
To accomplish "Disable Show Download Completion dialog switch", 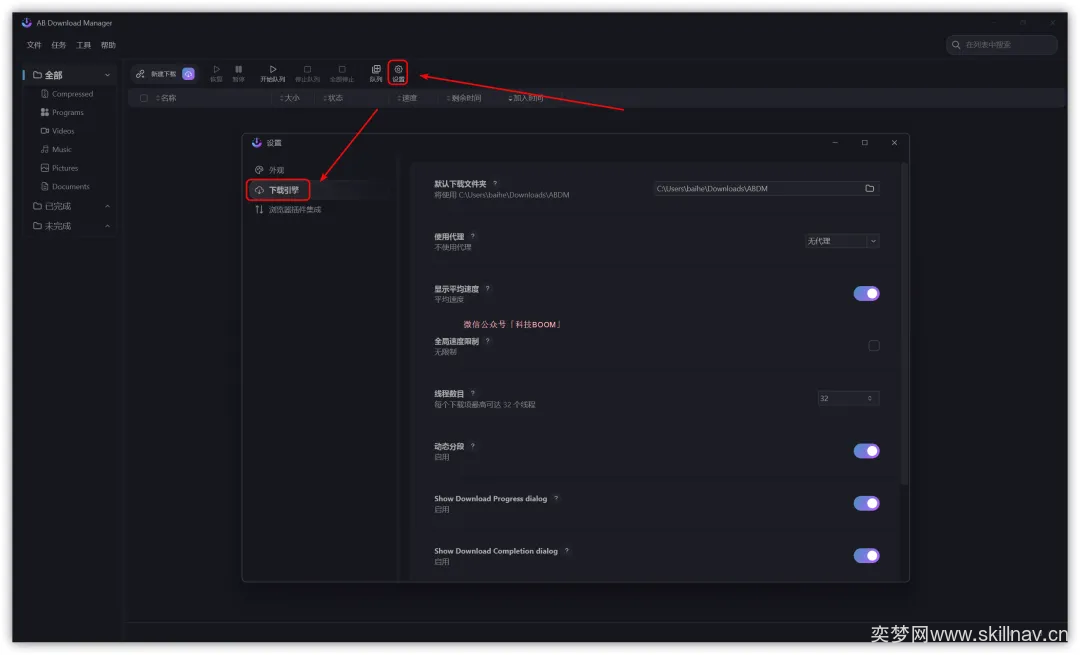I will [x=866, y=556].
